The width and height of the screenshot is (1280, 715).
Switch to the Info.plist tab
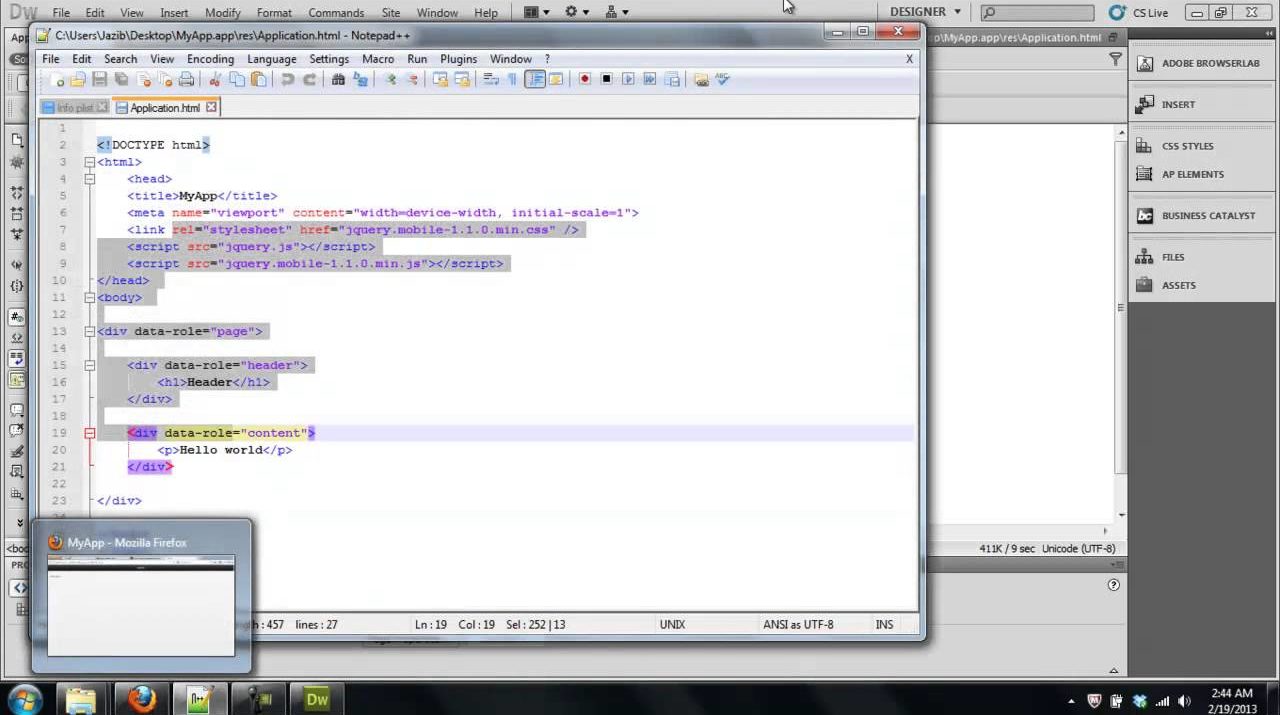pos(74,108)
